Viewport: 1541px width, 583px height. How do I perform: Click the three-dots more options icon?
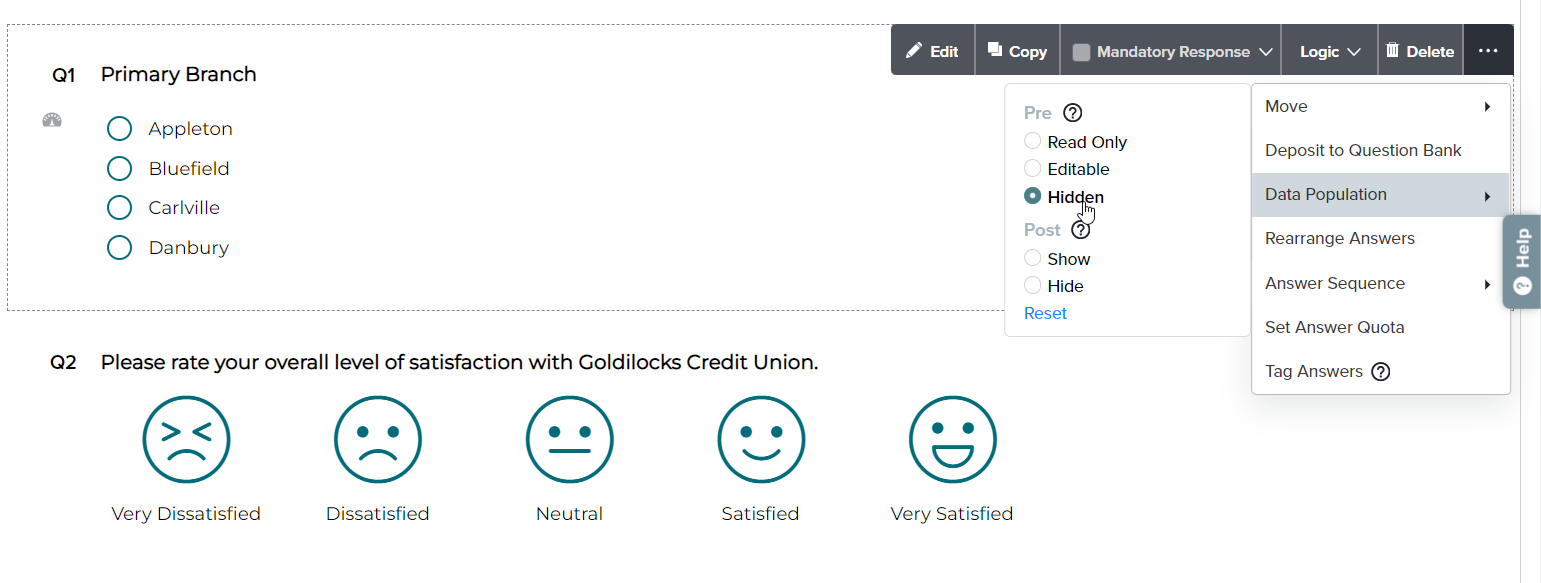point(1488,51)
